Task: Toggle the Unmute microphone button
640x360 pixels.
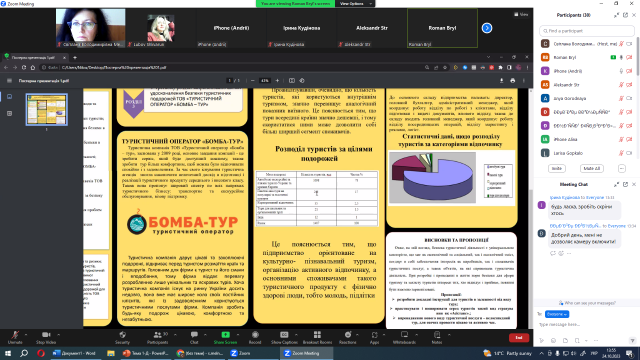Action: coord(15,335)
